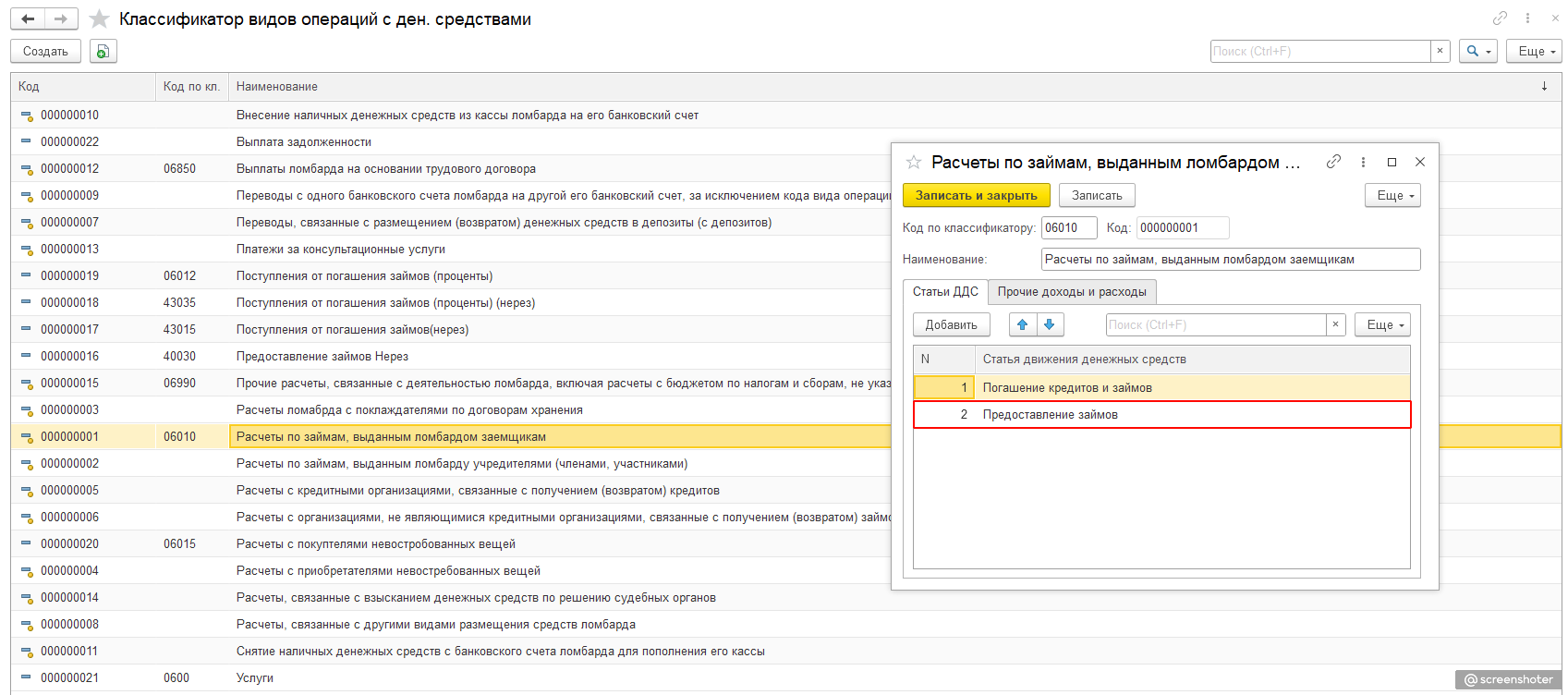This screenshot has height=695, width=1568.
Task: Clear the main list search field
Action: click(1440, 52)
